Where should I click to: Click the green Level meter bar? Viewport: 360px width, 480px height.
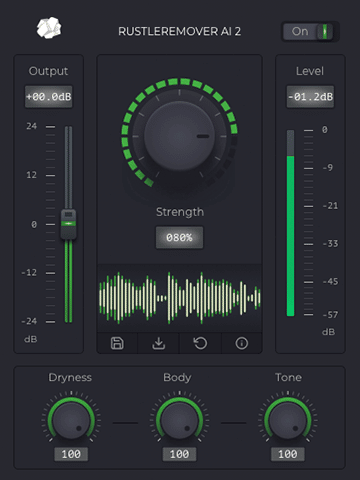pyautogui.click(x=291, y=236)
